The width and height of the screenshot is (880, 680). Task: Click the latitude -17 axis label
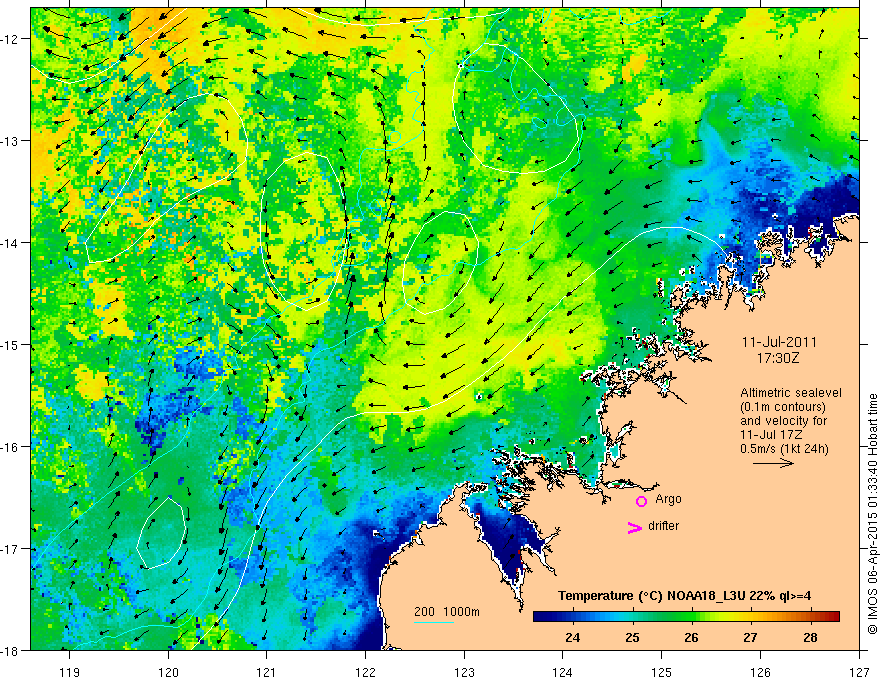pyautogui.click(x=10, y=549)
